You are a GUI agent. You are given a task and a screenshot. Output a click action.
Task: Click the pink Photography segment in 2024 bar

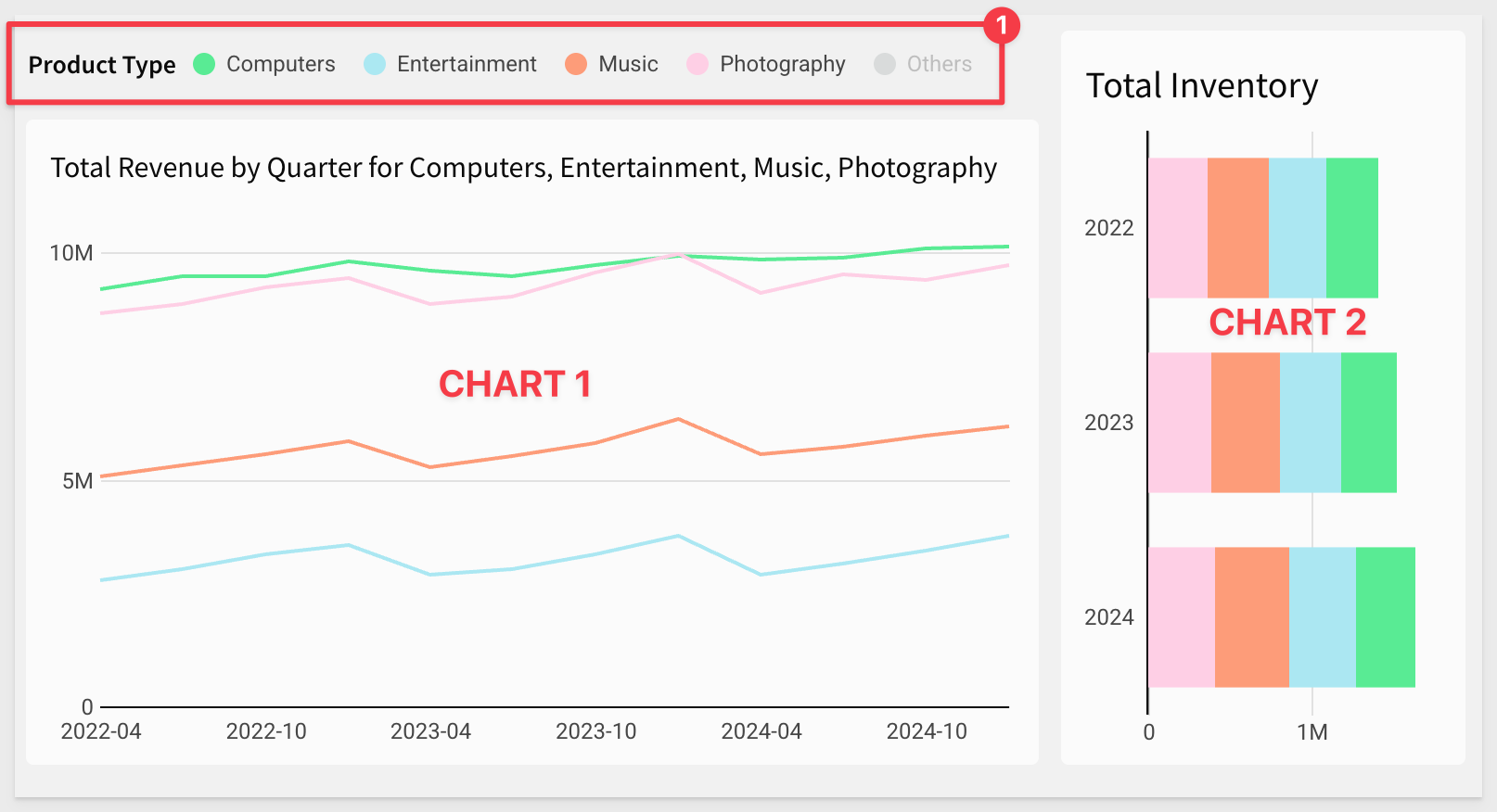pyautogui.click(x=1182, y=617)
